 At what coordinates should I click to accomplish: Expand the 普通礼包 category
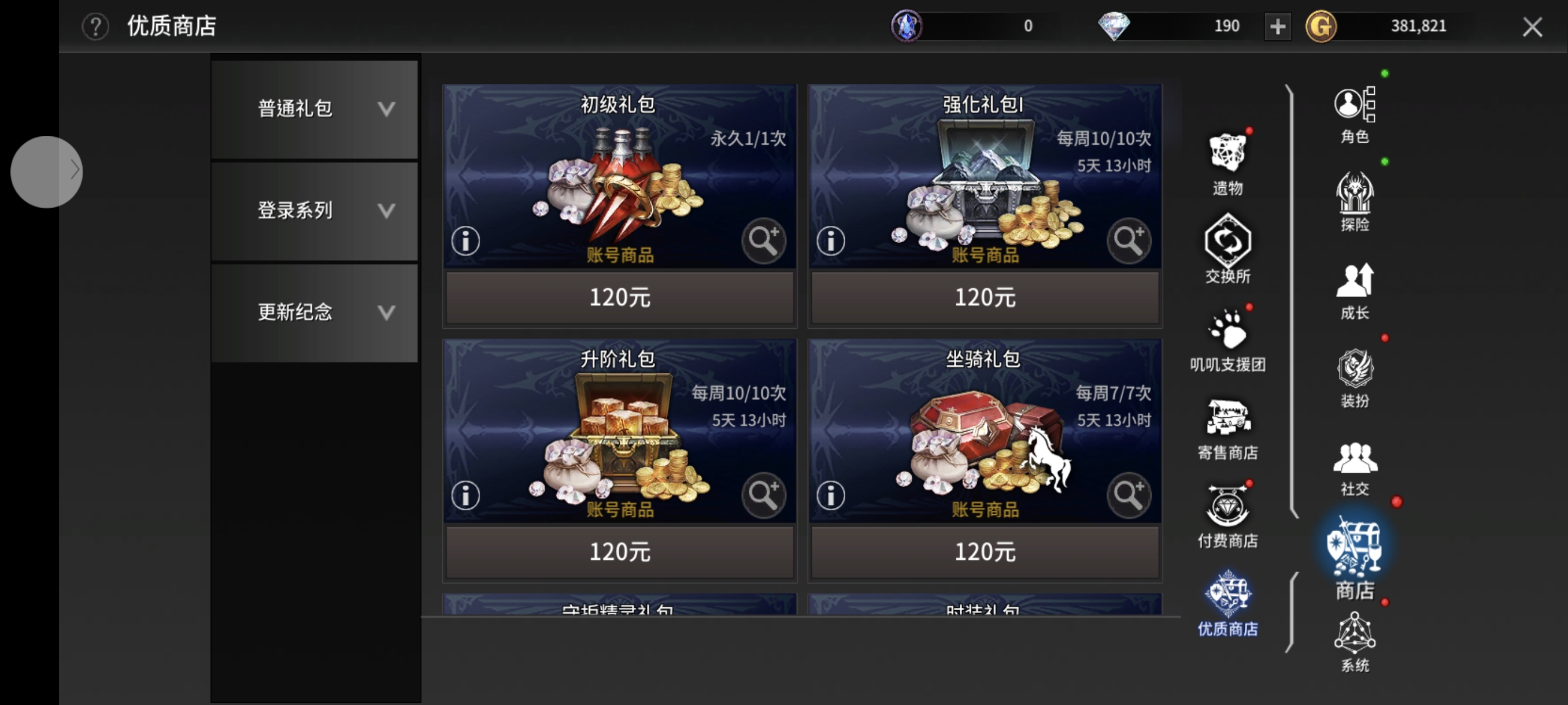tap(314, 109)
